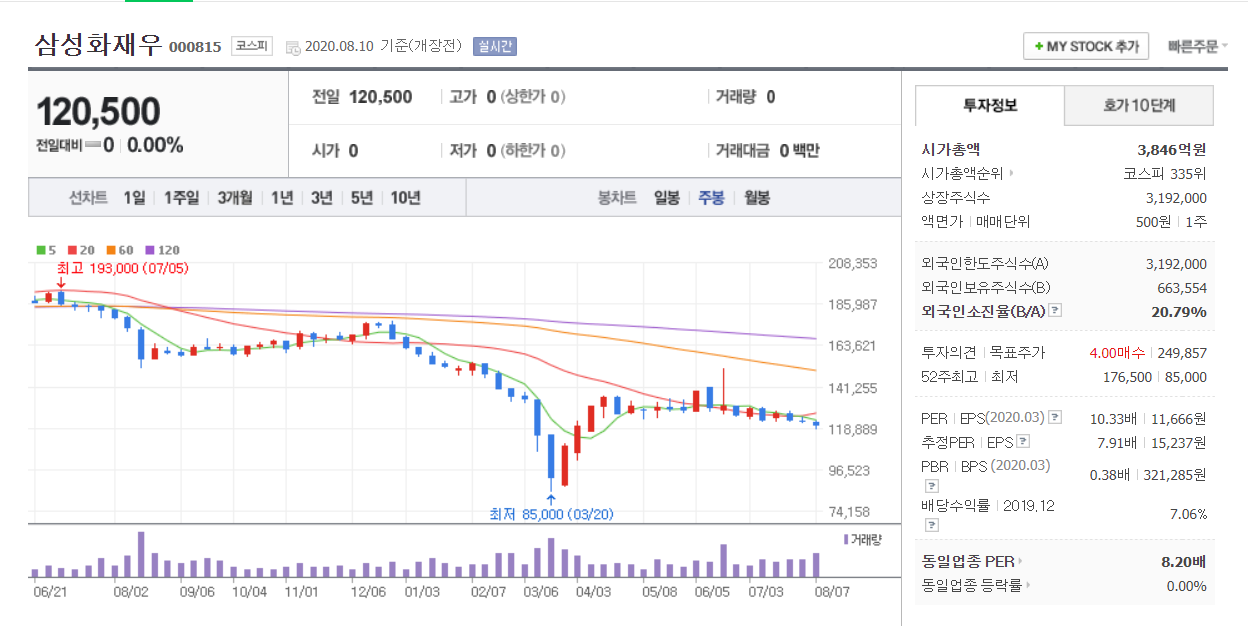
Task: Switch candle chart to 월봉
Action: click(757, 198)
